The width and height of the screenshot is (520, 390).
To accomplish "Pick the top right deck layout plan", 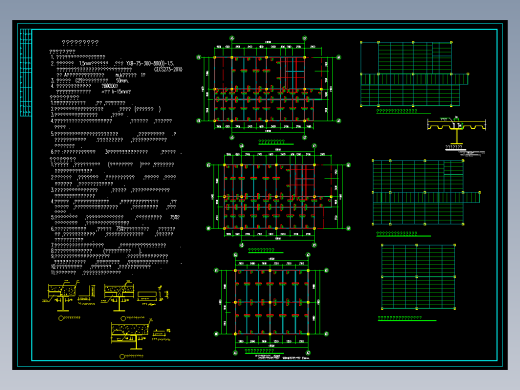I will (414, 74).
